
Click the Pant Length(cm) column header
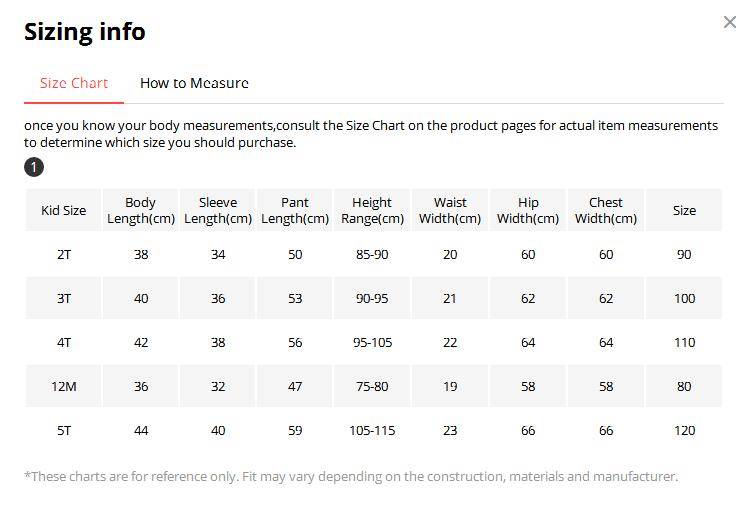pyautogui.click(x=295, y=211)
